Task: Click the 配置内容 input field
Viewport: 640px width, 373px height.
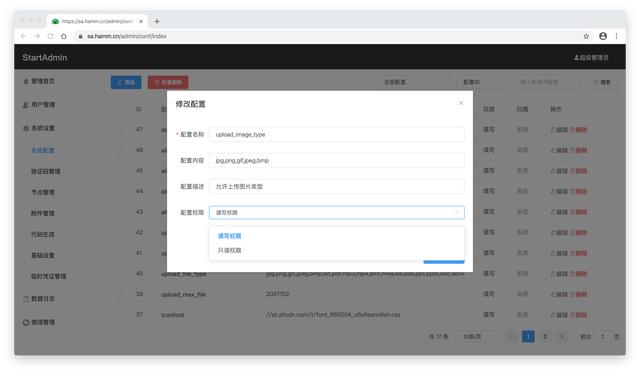Action: pos(337,160)
